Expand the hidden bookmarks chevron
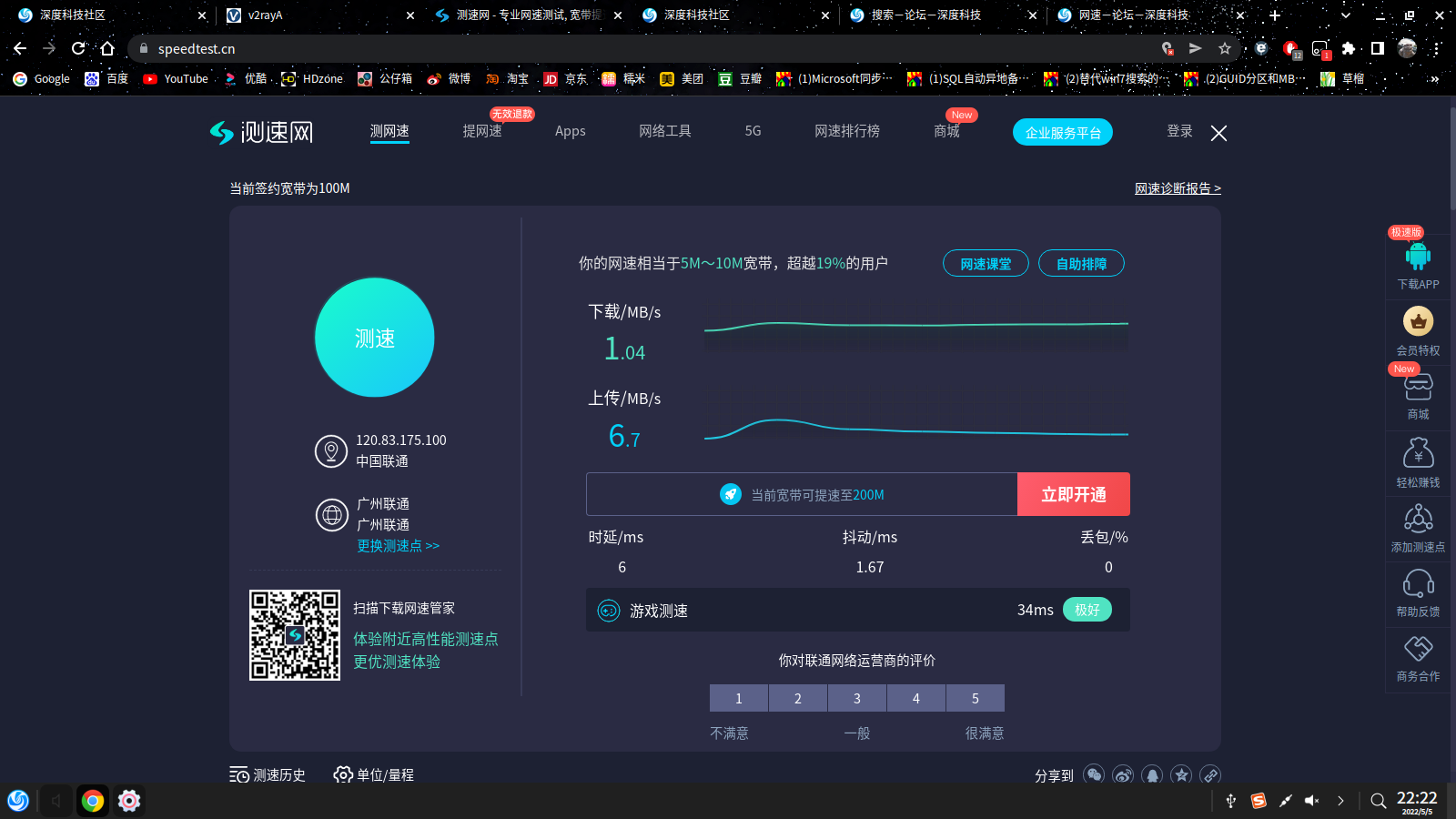 tap(1436, 79)
